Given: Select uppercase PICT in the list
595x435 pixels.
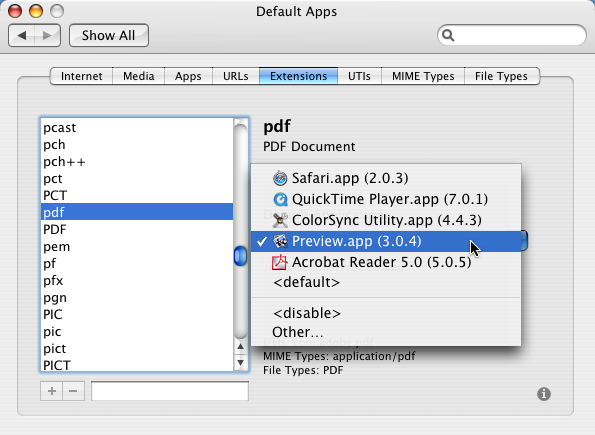Looking at the screenshot, I should (137, 364).
